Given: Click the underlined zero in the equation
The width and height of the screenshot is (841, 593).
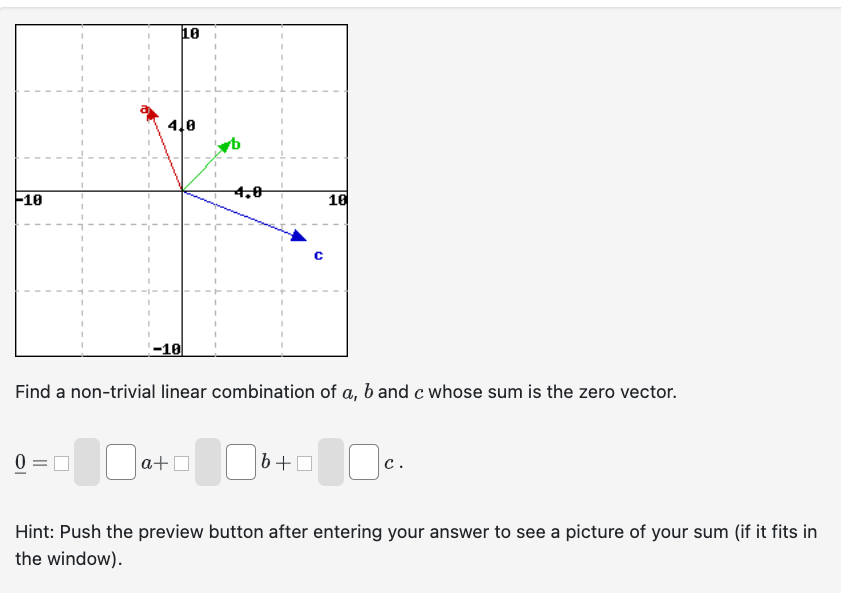Looking at the screenshot, I should pyautogui.click(x=19, y=460).
